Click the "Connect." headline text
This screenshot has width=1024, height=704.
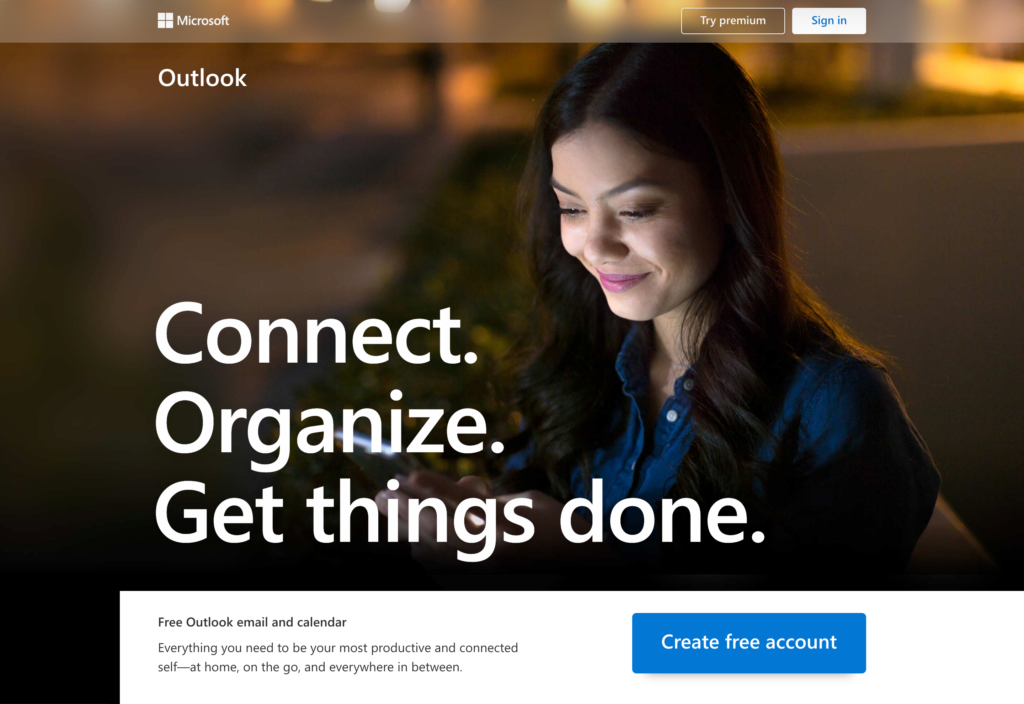click(x=316, y=335)
